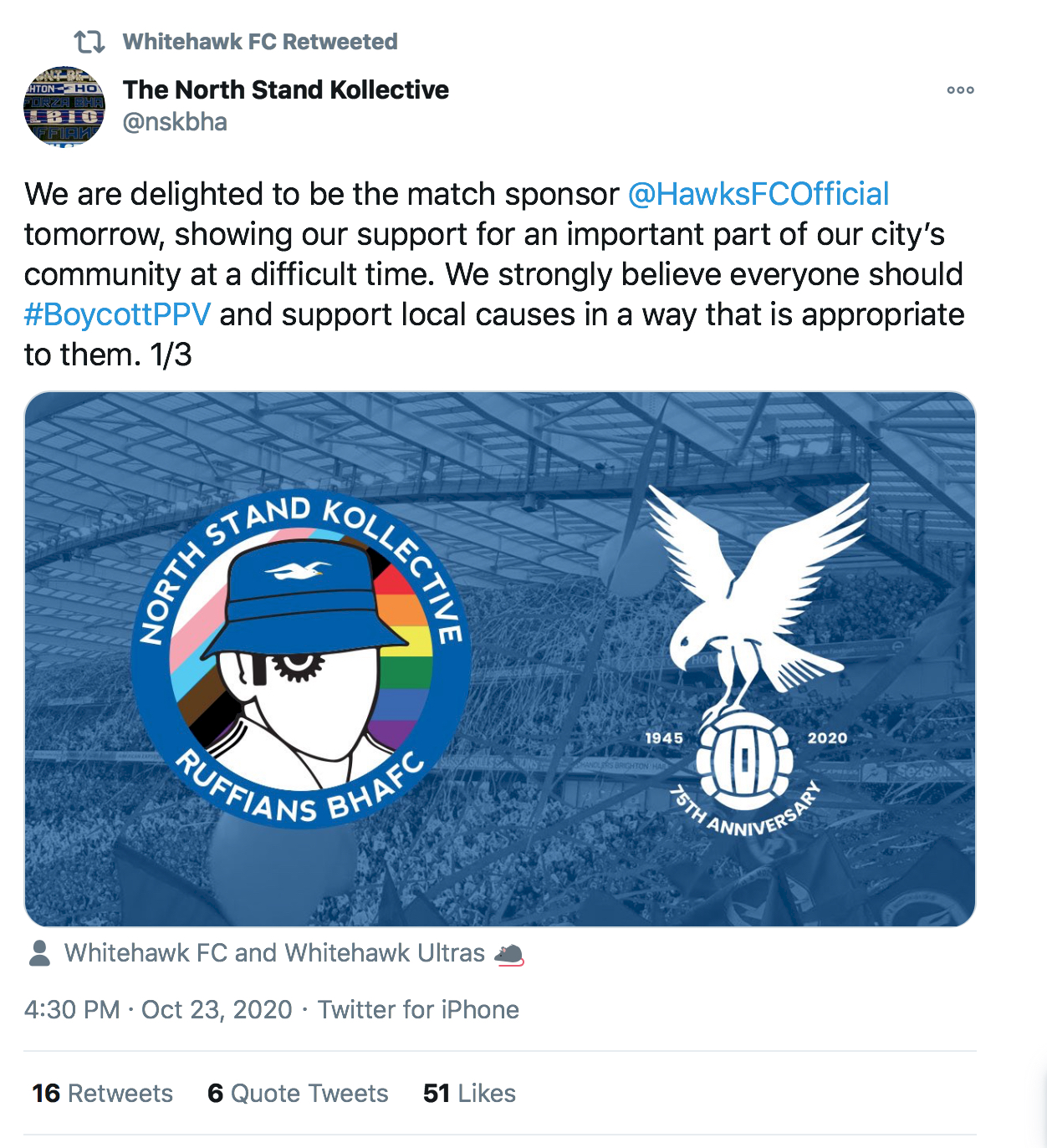
Task: Click the rat emoji after Whitehawk Ultras
Action: (509, 954)
